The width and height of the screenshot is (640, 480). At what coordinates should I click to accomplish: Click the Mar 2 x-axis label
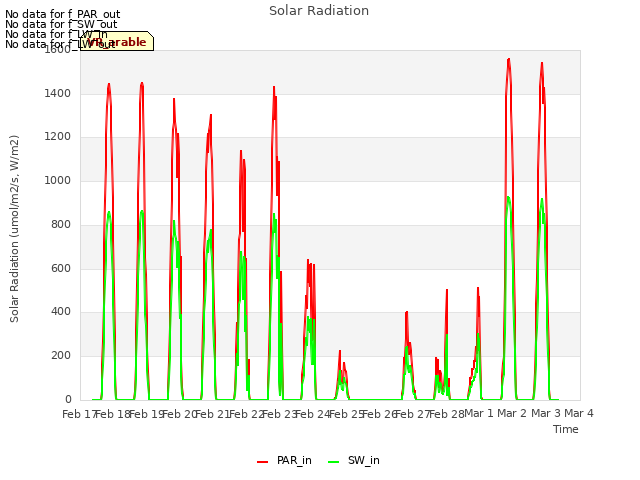[x=512, y=413]
